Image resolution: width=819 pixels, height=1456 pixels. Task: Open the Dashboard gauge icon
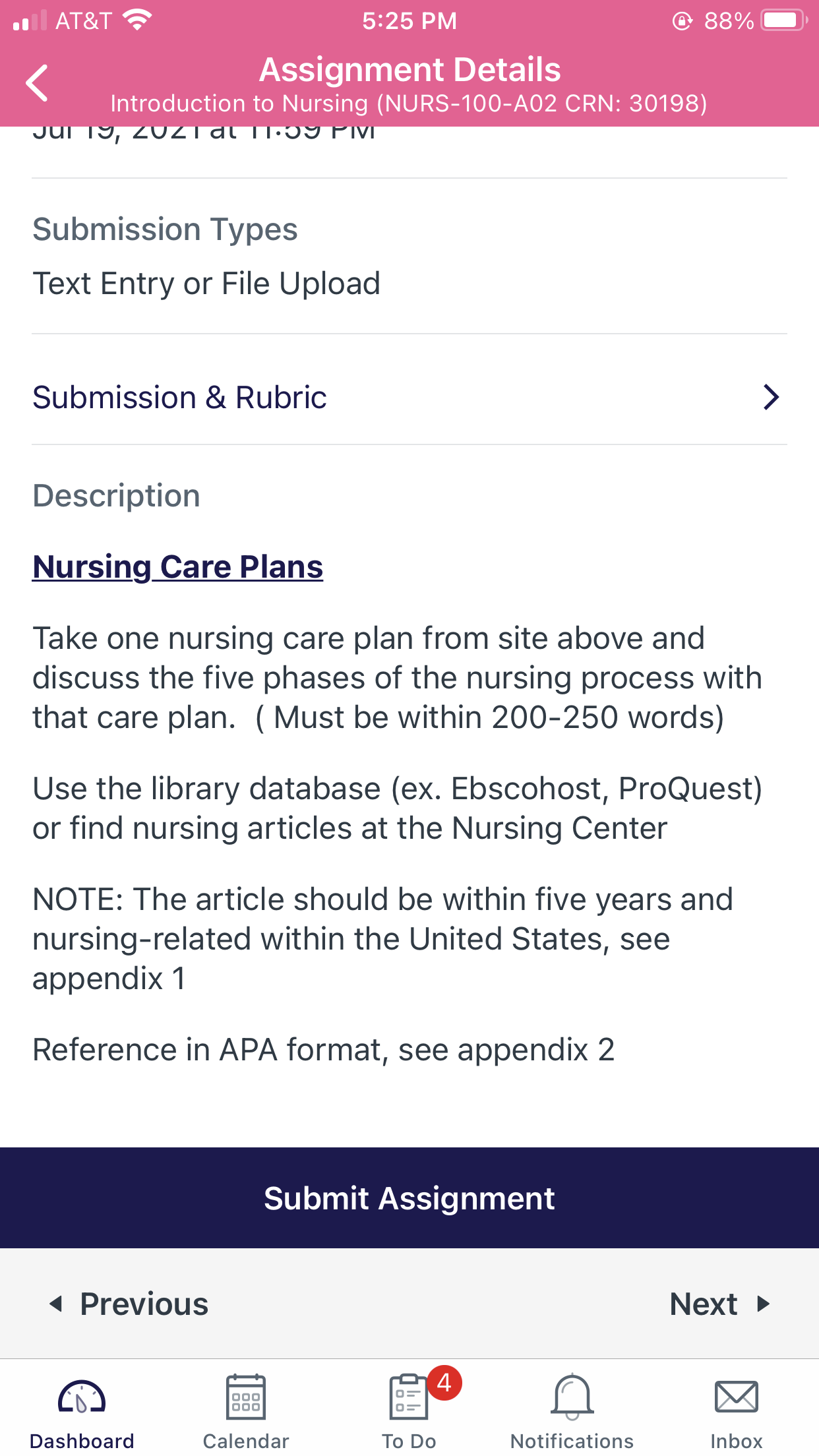tap(82, 1397)
